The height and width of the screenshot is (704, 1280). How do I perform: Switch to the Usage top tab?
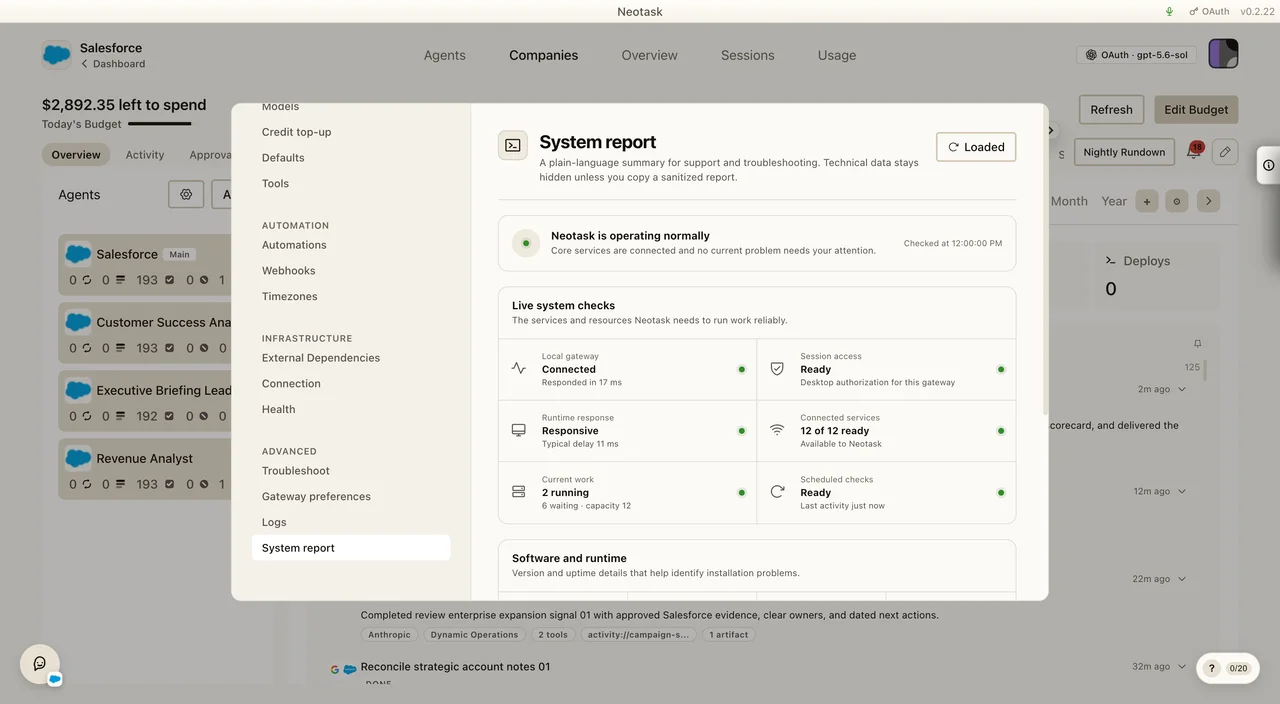pyautogui.click(x=837, y=55)
